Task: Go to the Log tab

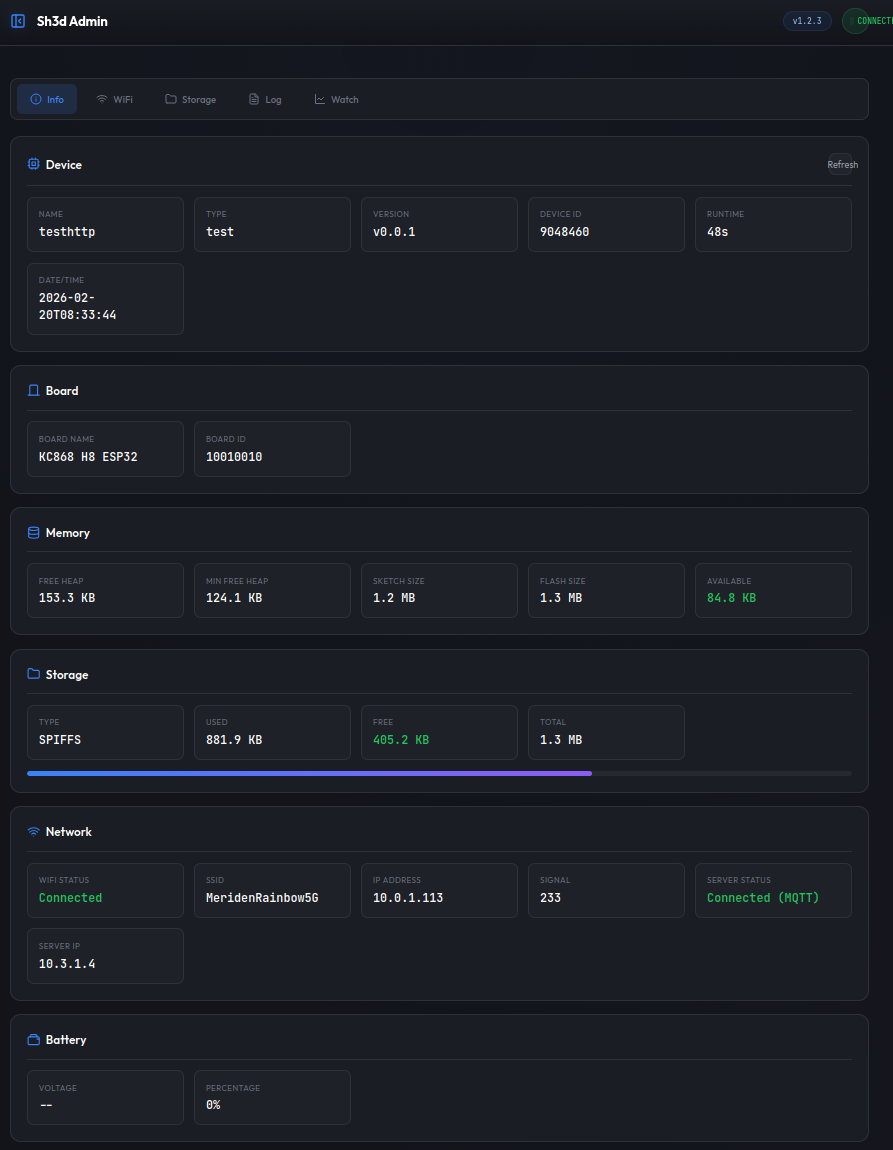Action: coord(265,100)
